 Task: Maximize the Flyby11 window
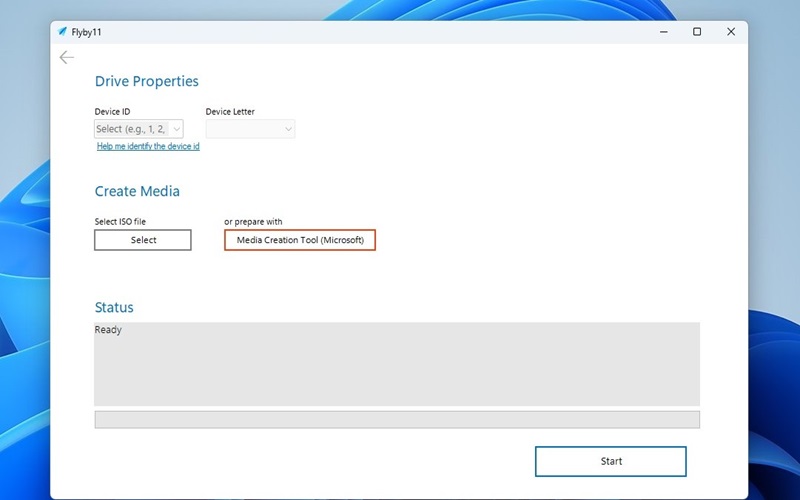point(697,32)
